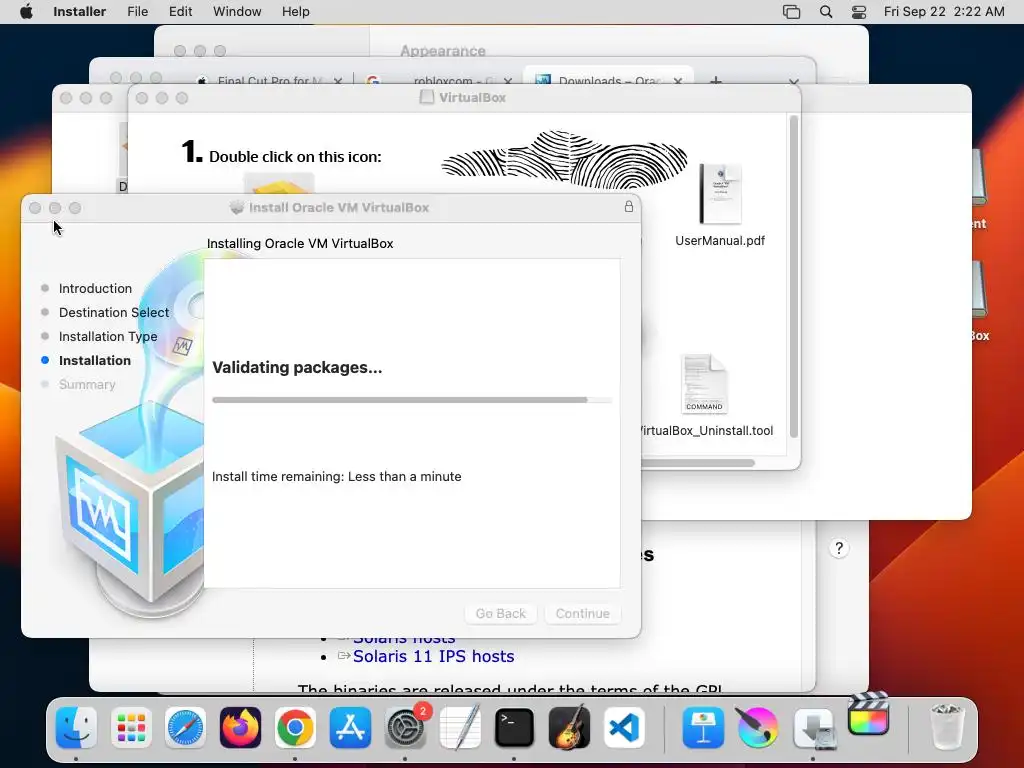Launch Safari from the Dock

(x=185, y=727)
